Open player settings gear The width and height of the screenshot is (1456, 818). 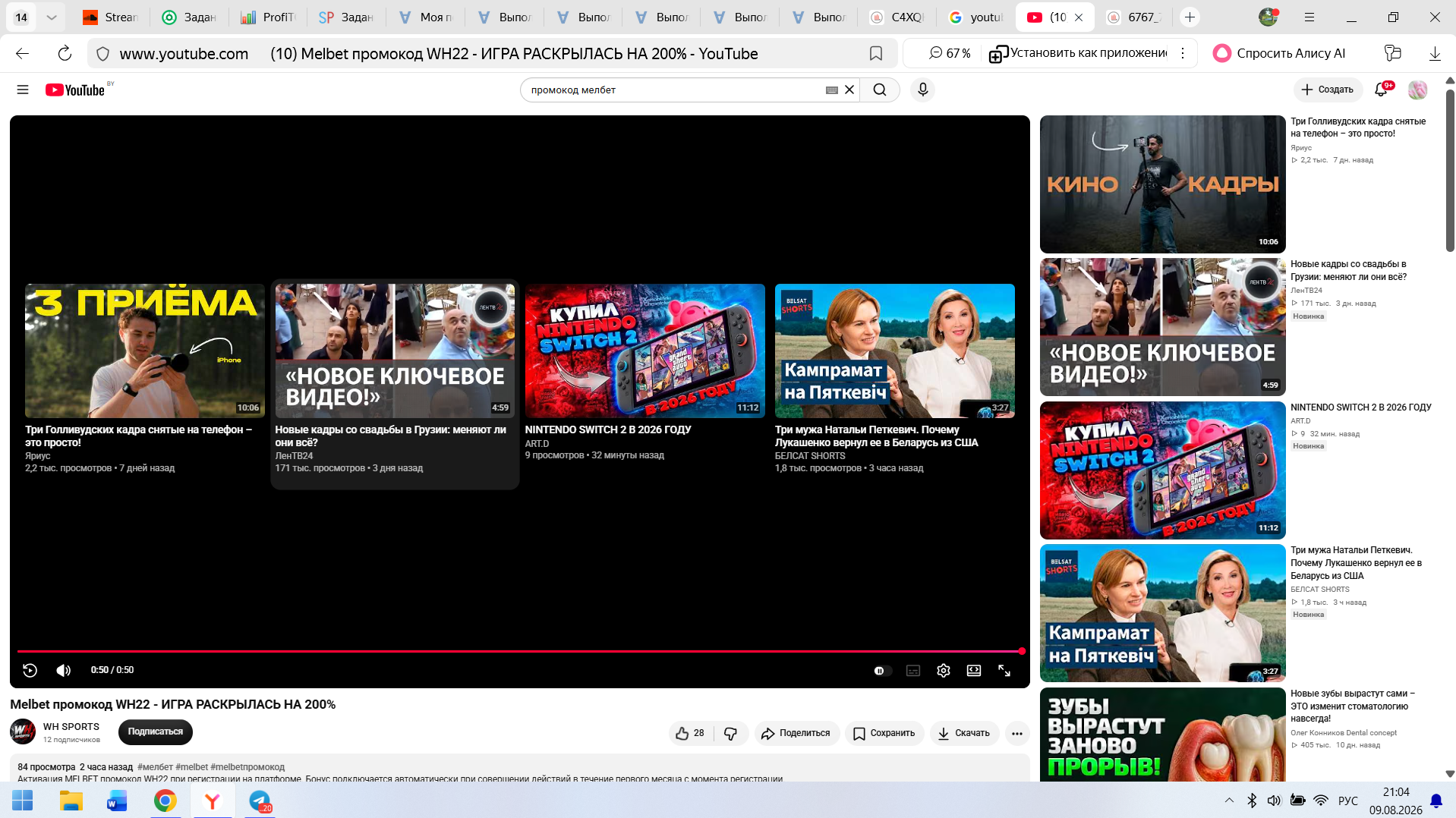[x=944, y=671]
